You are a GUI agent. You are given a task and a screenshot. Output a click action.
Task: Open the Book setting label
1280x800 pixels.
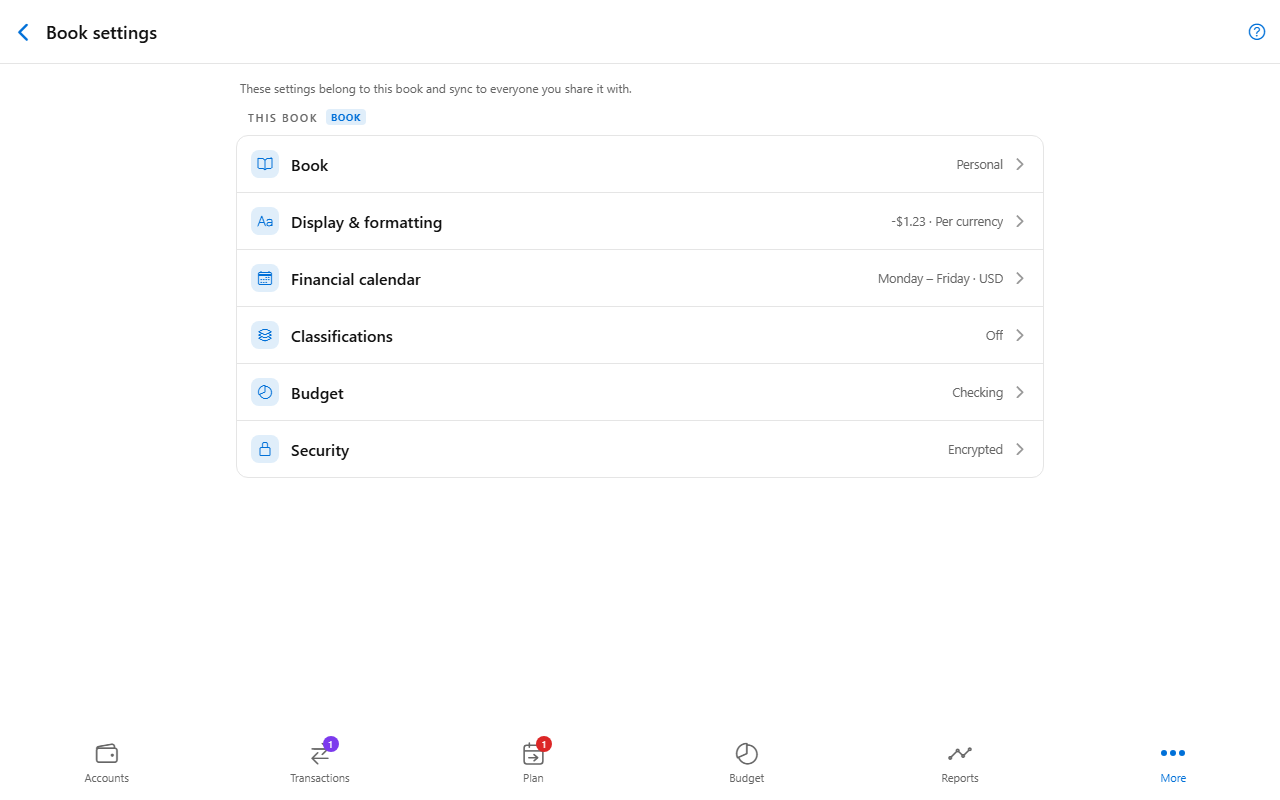click(x=310, y=165)
